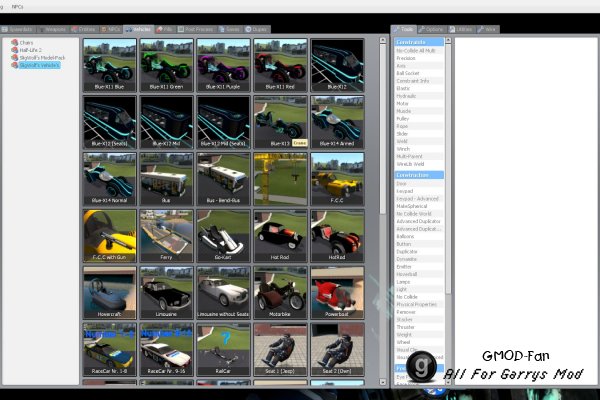Spawn the Blue X12 [Seats] vehicle
The height and width of the screenshot is (400, 600).
[109, 122]
